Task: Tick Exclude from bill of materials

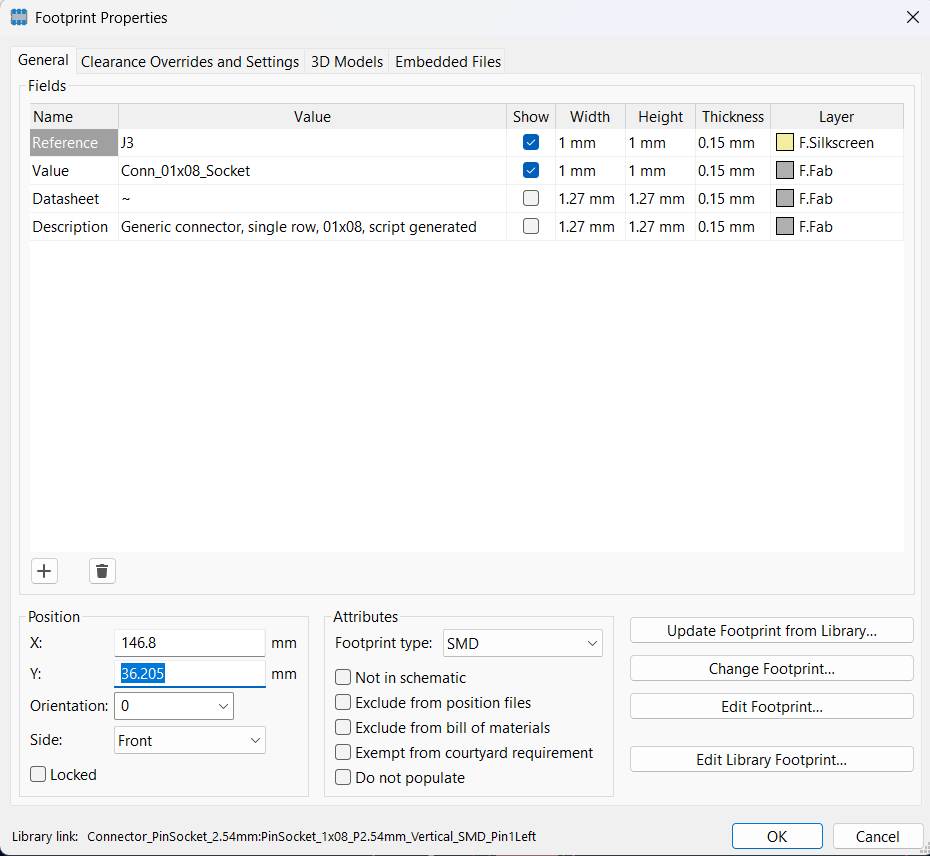Action: point(343,728)
